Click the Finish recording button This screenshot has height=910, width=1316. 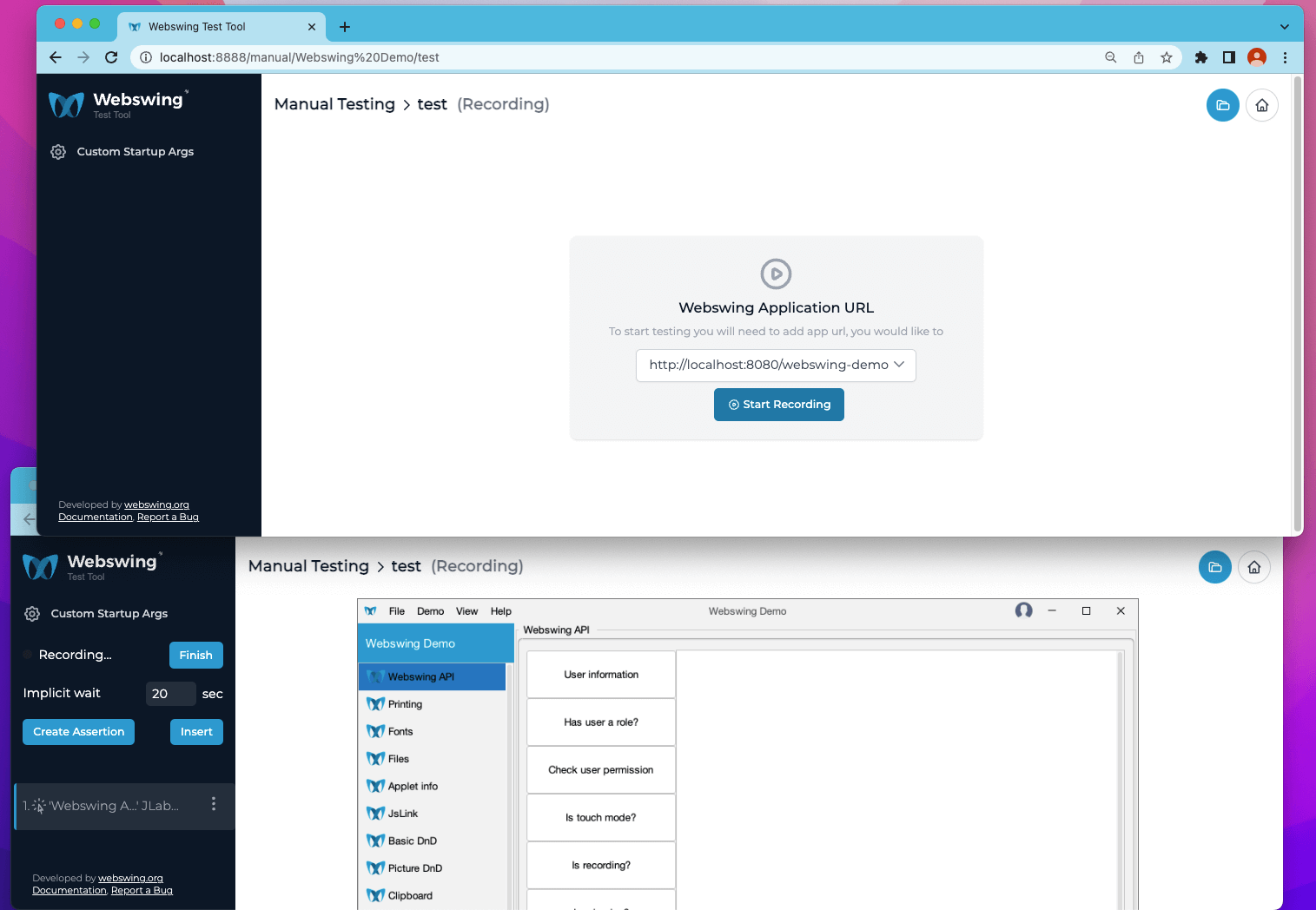click(x=195, y=656)
